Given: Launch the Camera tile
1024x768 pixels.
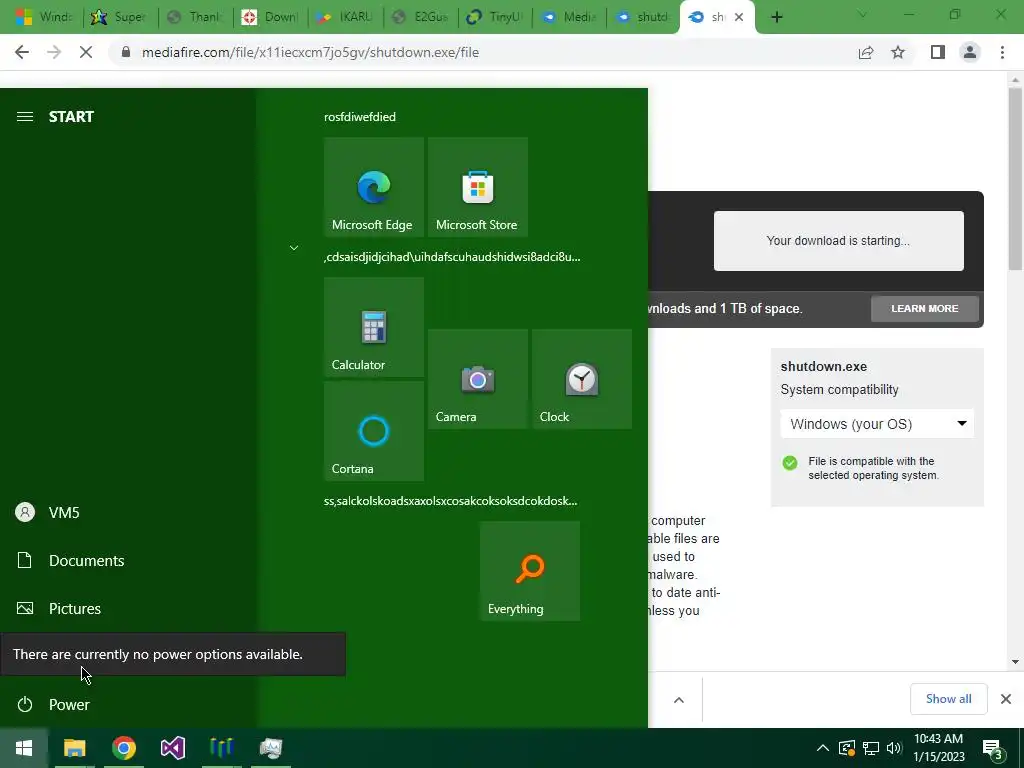Looking at the screenshot, I should coord(477,379).
